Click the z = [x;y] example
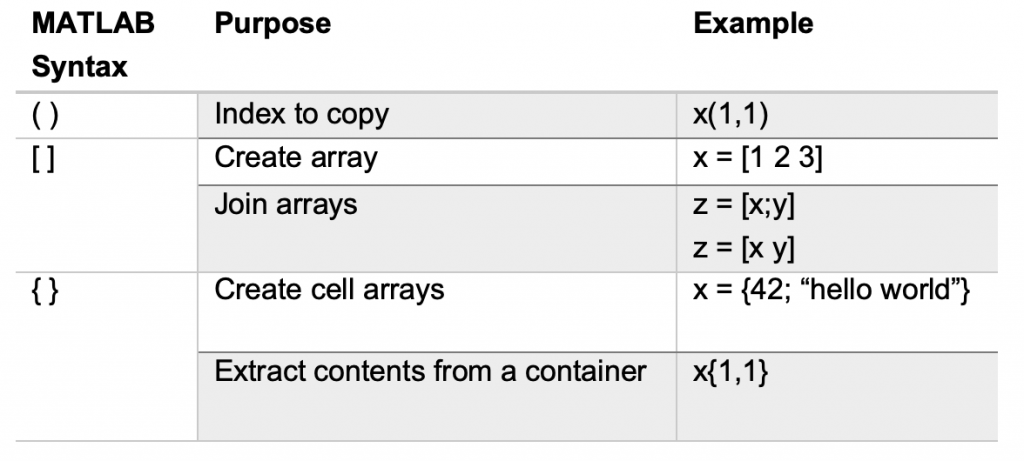1024x461 pixels. 745,206
